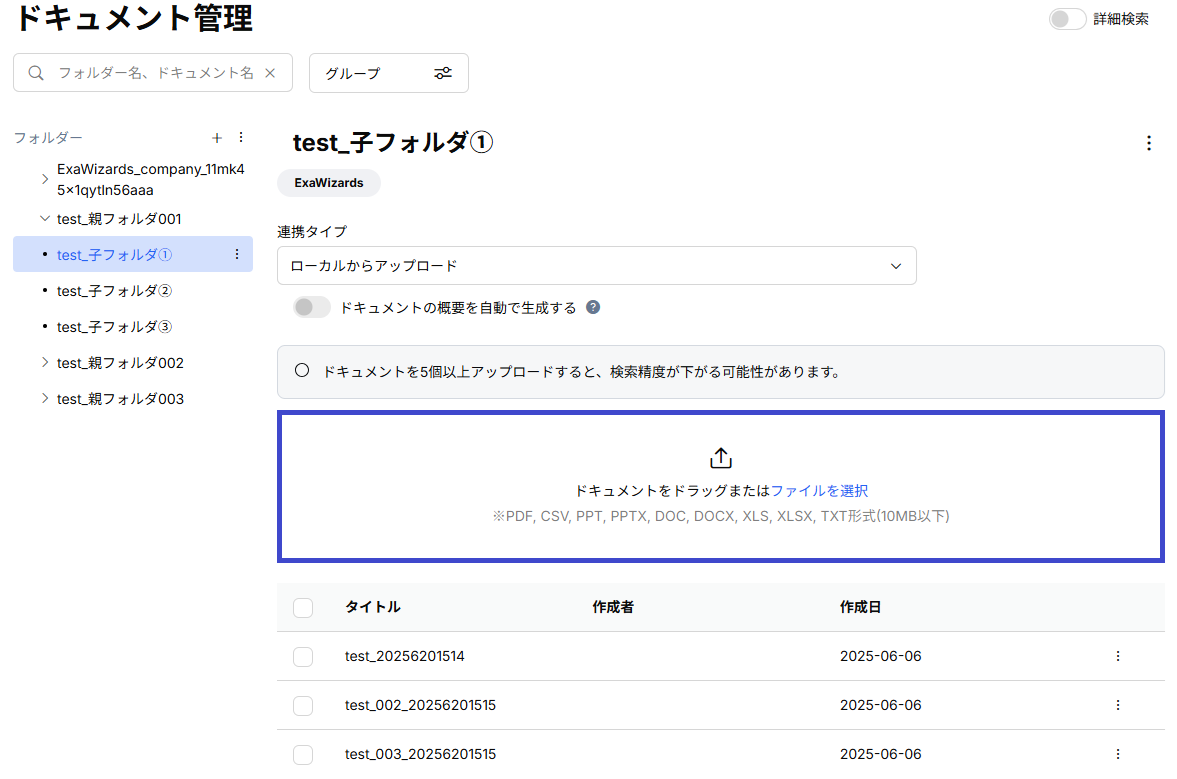Click the test_子フォルダ① main heading
This screenshot has height=779, width=1177.
pyautogui.click(x=393, y=142)
